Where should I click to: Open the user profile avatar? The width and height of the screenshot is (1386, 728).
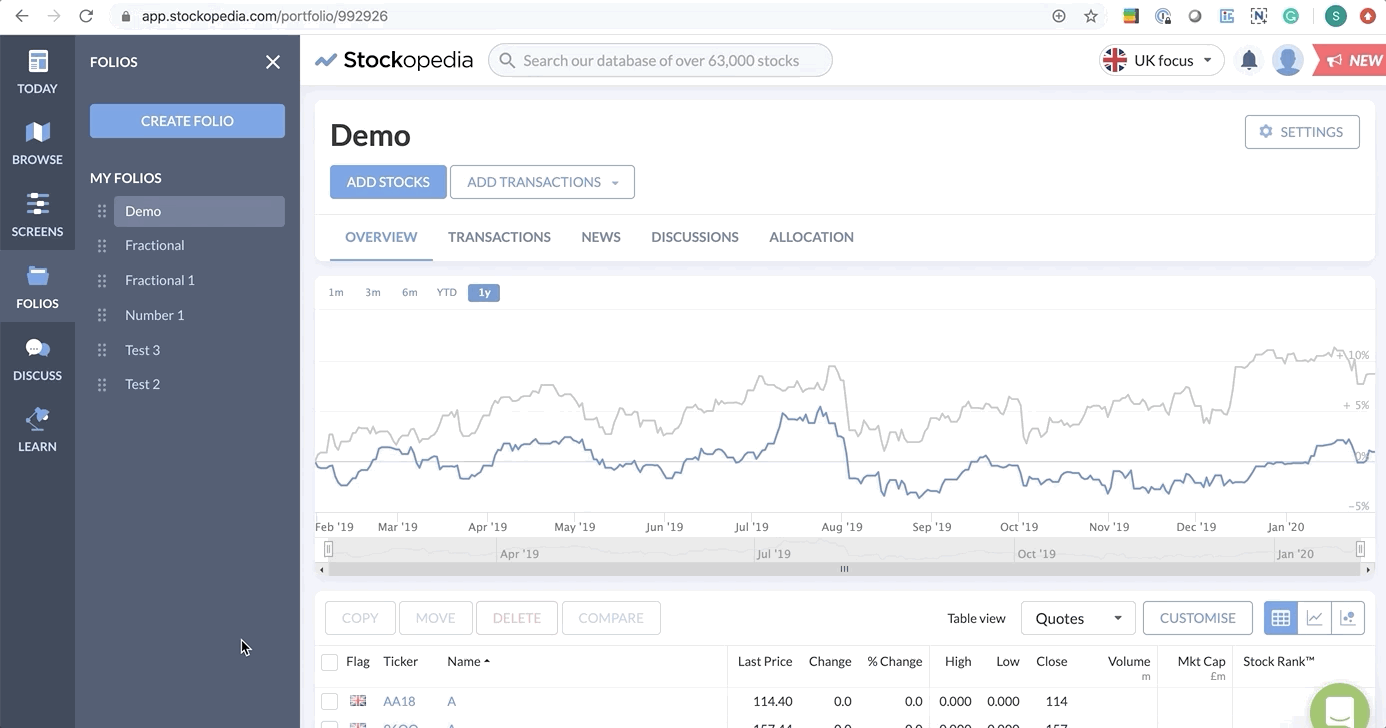pos(1288,60)
